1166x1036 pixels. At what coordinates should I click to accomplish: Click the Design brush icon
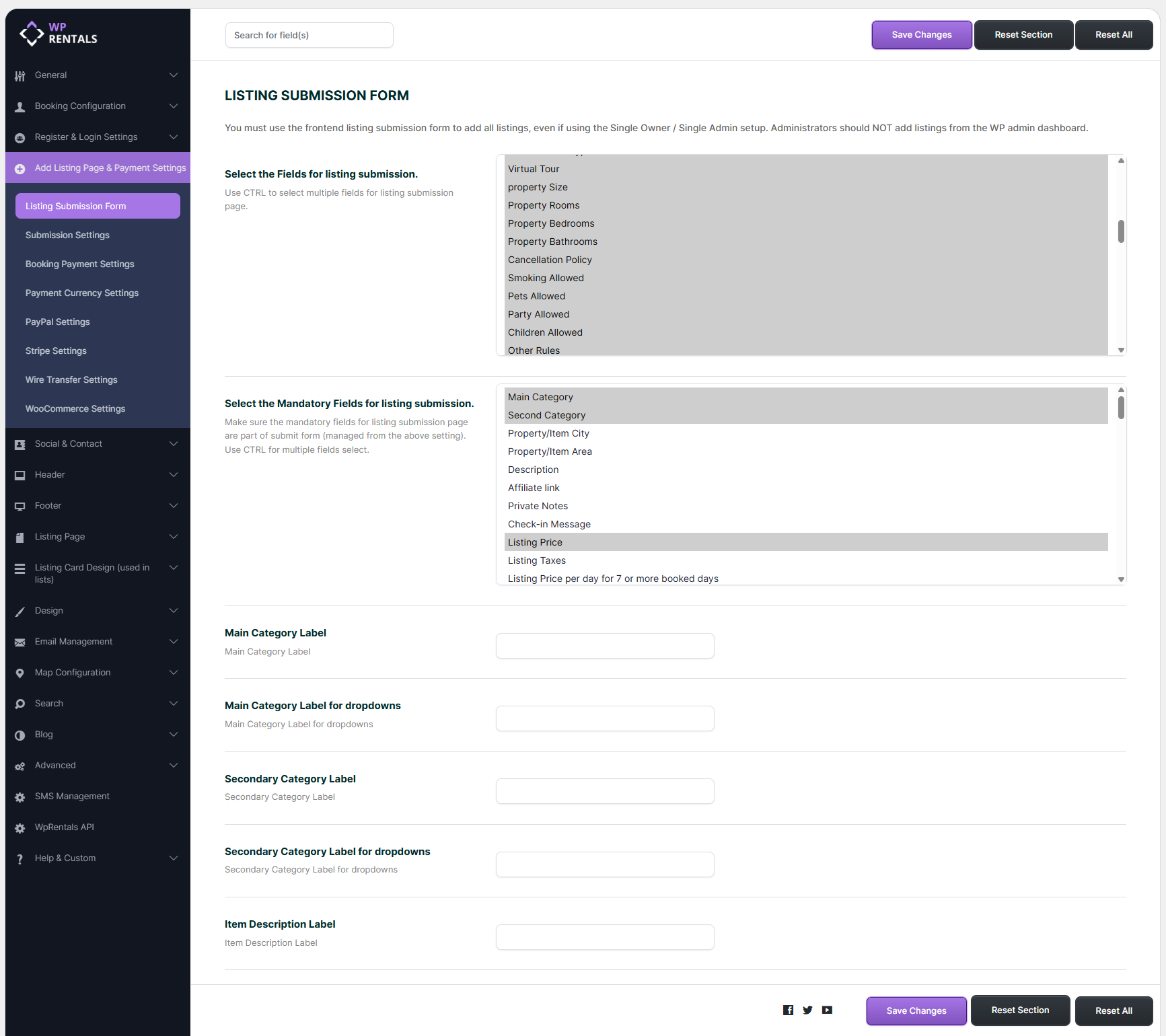click(20, 611)
